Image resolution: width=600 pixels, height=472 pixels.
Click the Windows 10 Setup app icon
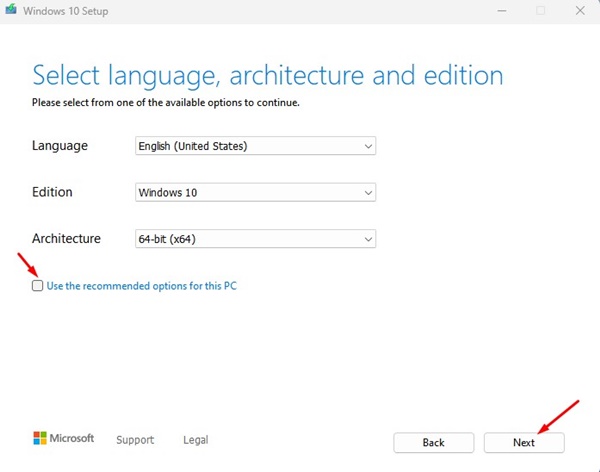tap(11, 9)
